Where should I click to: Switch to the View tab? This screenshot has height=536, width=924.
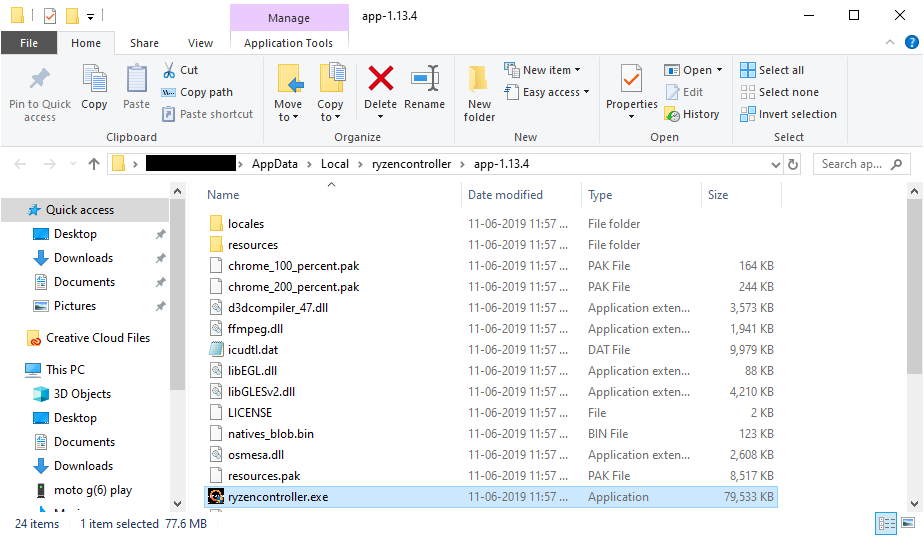[200, 43]
